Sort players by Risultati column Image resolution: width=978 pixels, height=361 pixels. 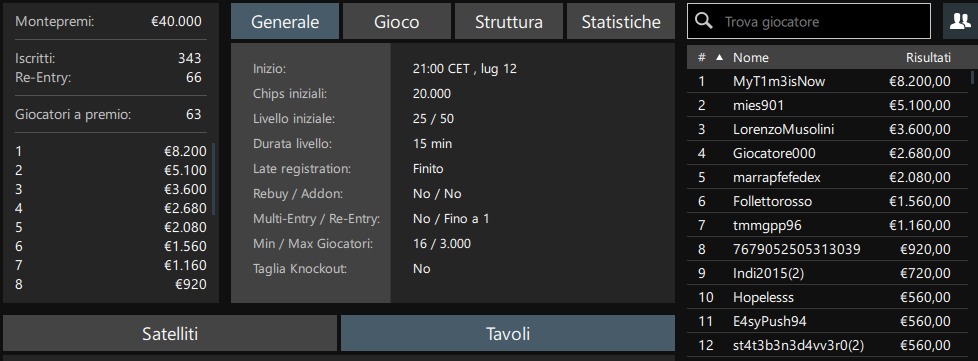[x=928, y=57]
